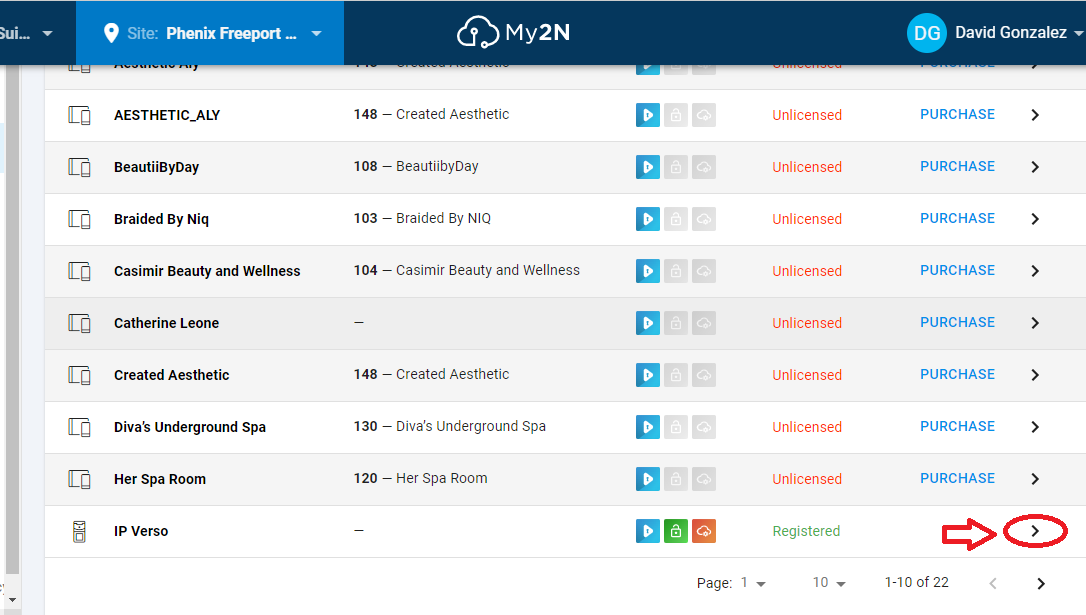The image size is (1086, 615).
Task: Click the mobile video icon for Casimir Beauty and Wellness
Action: tap(648, 271)
